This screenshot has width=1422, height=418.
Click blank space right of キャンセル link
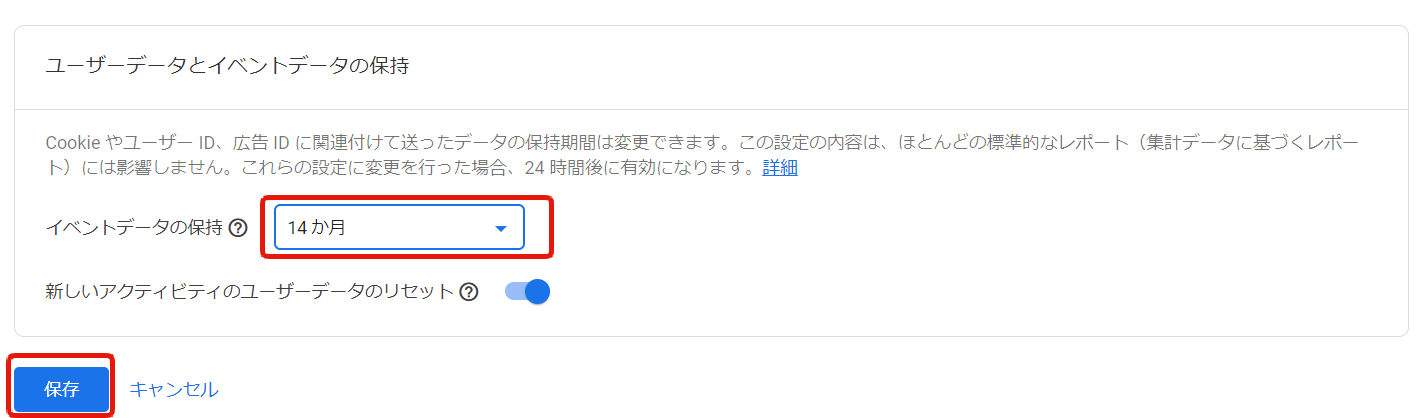[800, 389]
